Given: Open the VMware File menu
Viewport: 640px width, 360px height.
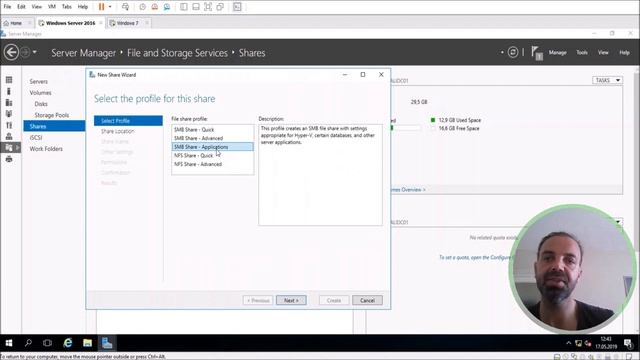Looking at the screenshot, I should pyautogui.click(x=7, y=7).
